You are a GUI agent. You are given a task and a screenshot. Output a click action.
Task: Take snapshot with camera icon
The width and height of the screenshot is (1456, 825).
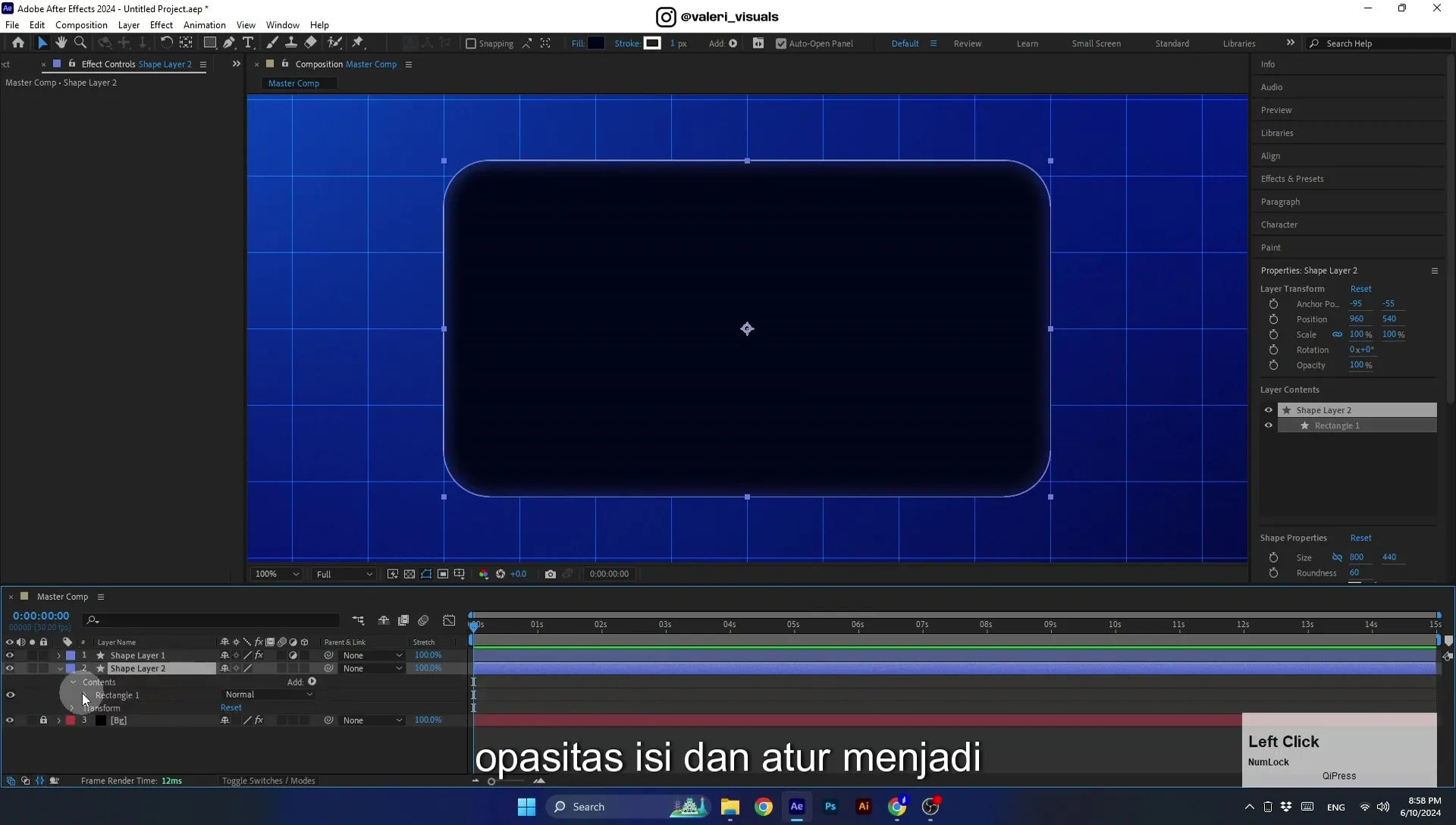click(551, 574)
